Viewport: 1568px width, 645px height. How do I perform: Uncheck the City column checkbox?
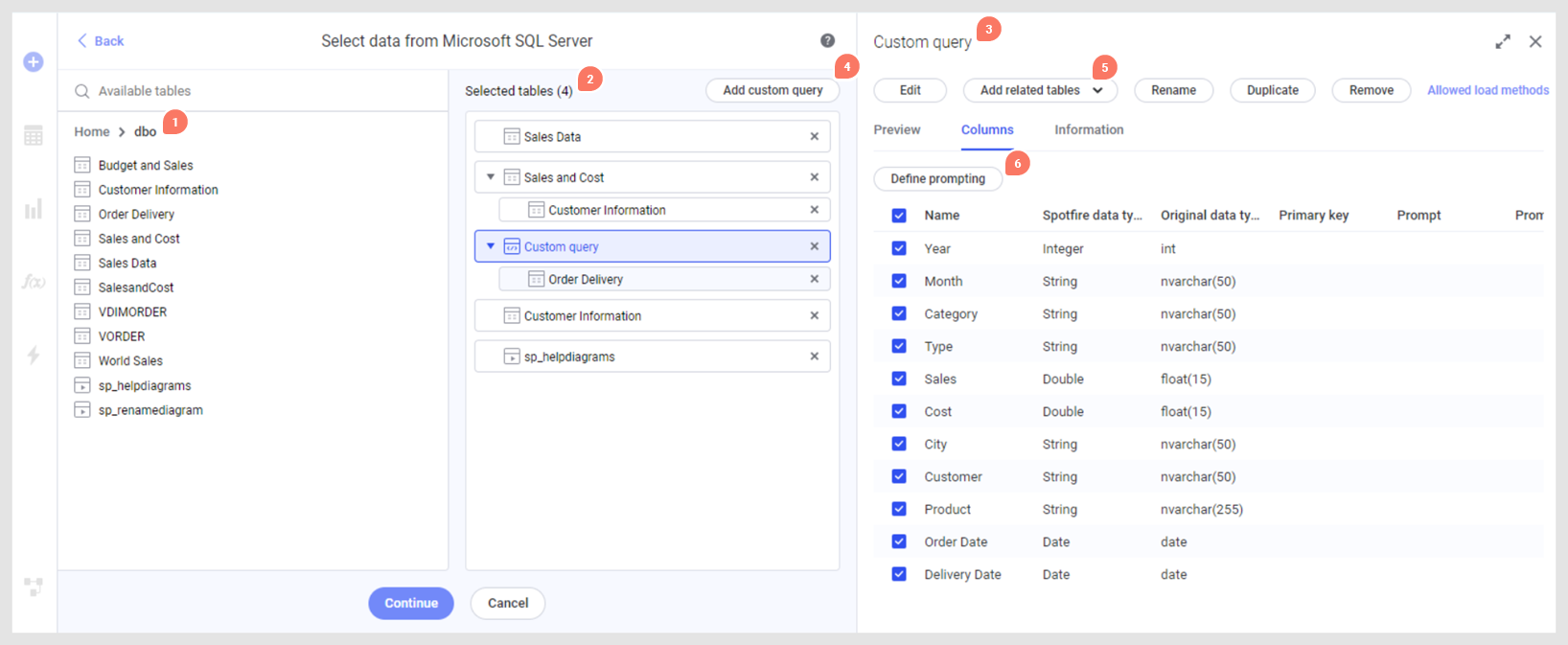(x=899, y=444)
